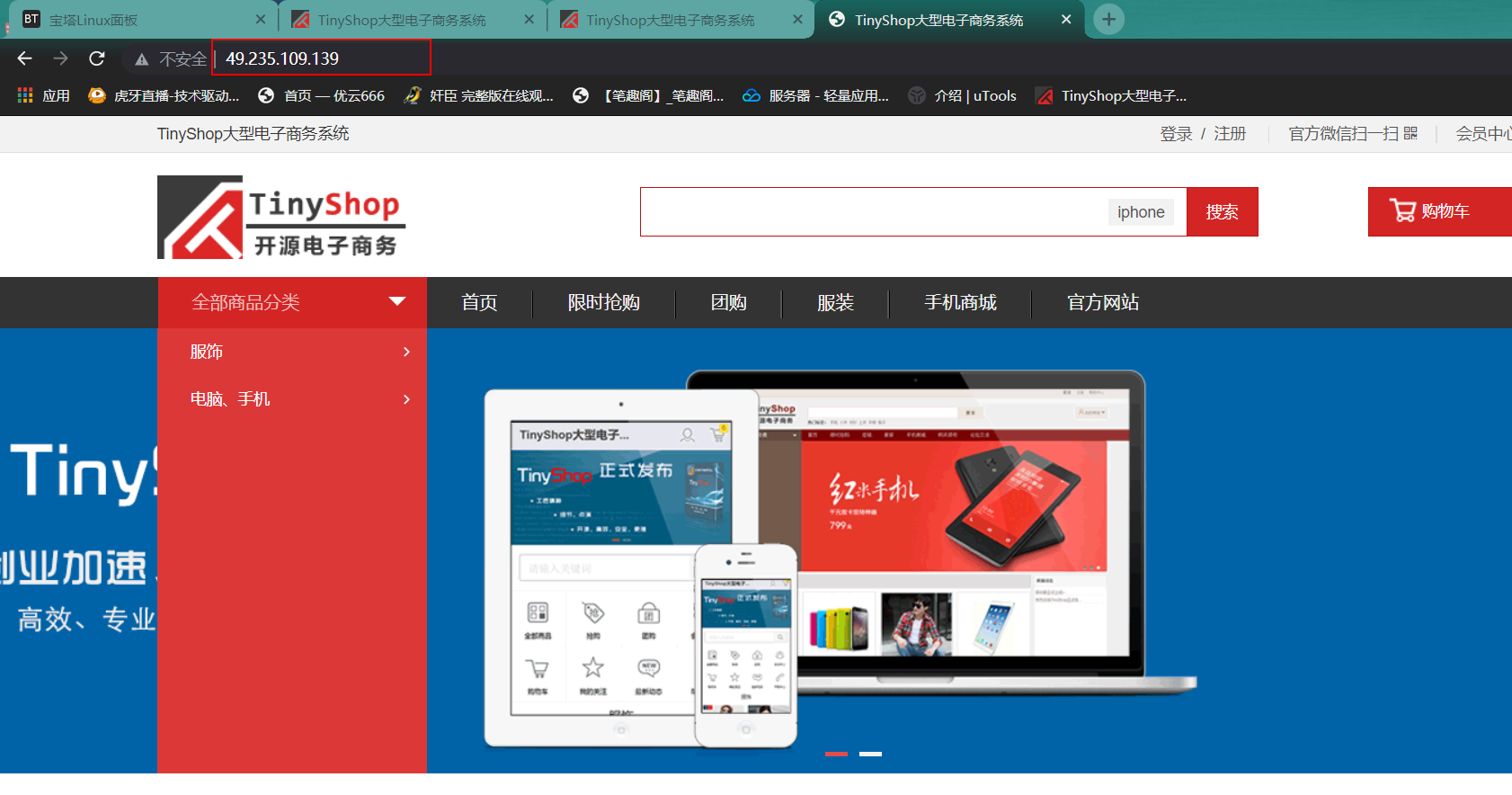
Task: Expand the 全部商品分类 category dropdown
Action: 292,302
